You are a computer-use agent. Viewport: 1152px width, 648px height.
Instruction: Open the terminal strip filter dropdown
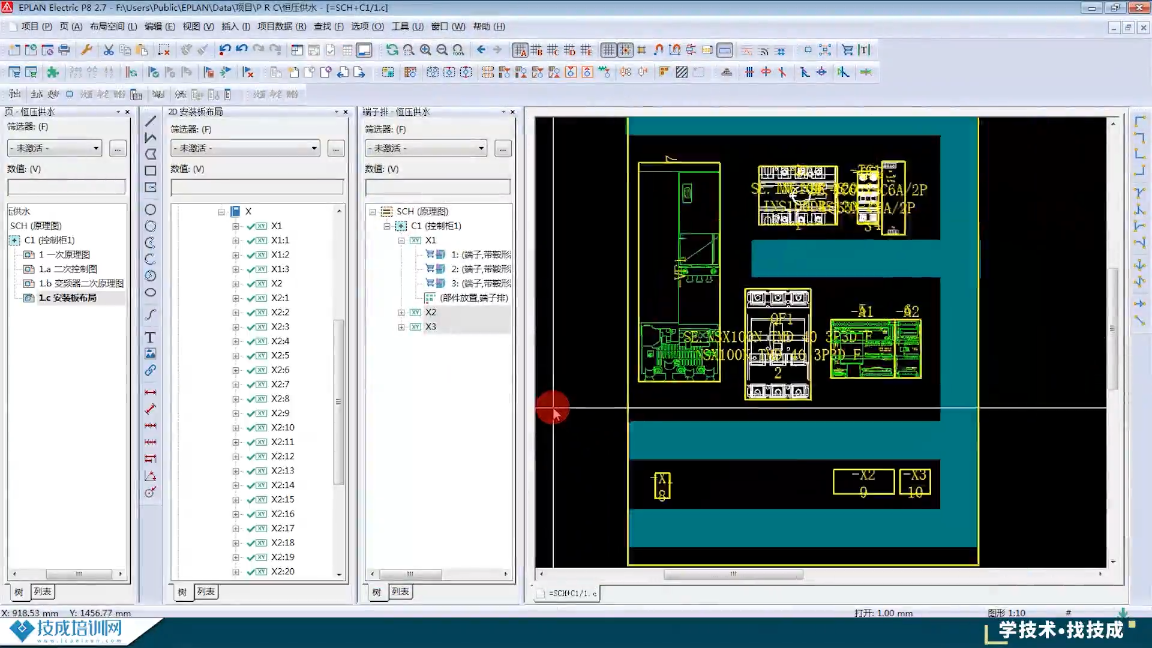(x=481, y=148)
